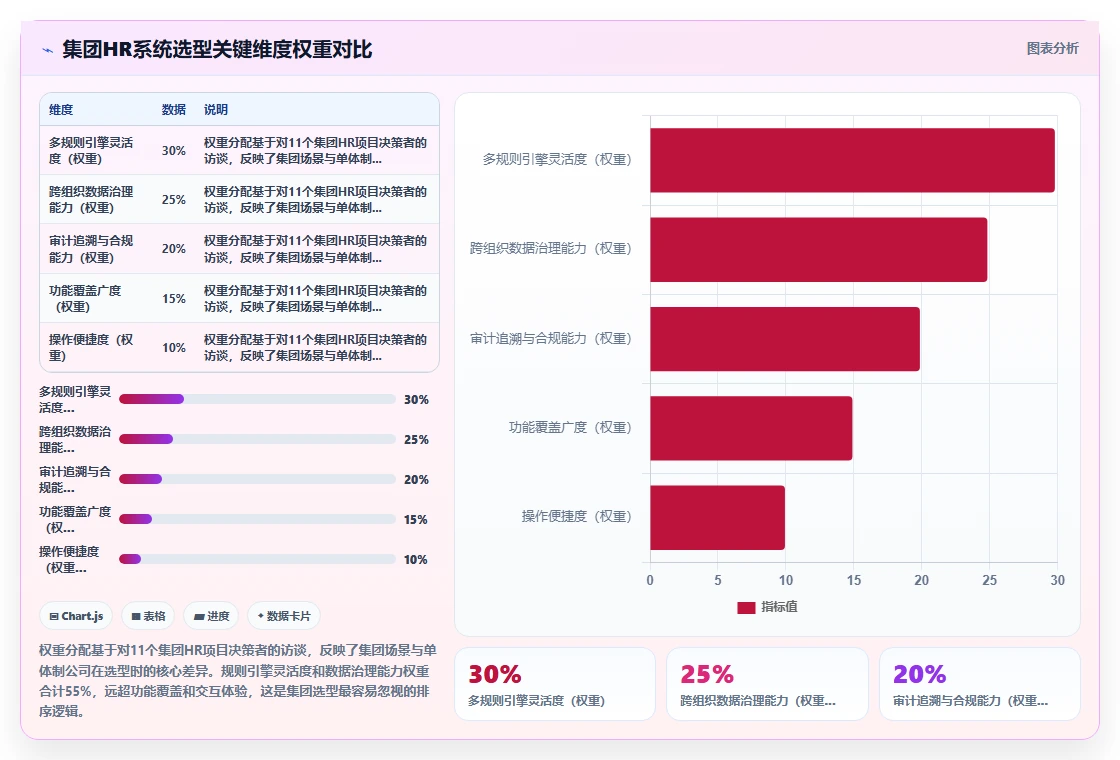Click the title 集团HR系统选型关键维度权重对比
Screen dimensions: 1120x760
217,49
